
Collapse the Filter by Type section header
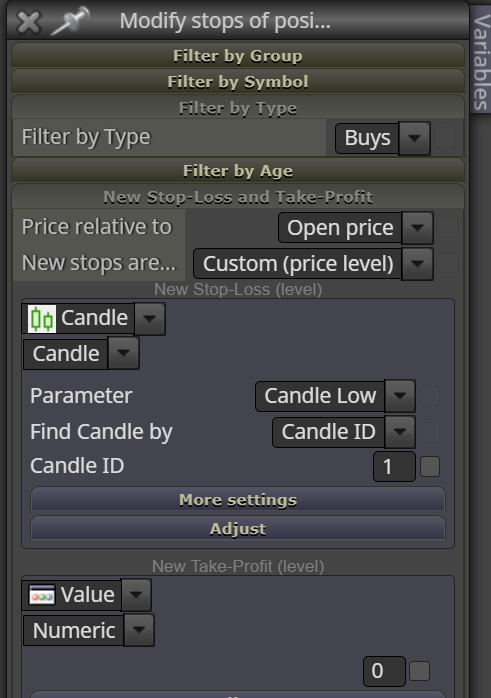point(238,108)
